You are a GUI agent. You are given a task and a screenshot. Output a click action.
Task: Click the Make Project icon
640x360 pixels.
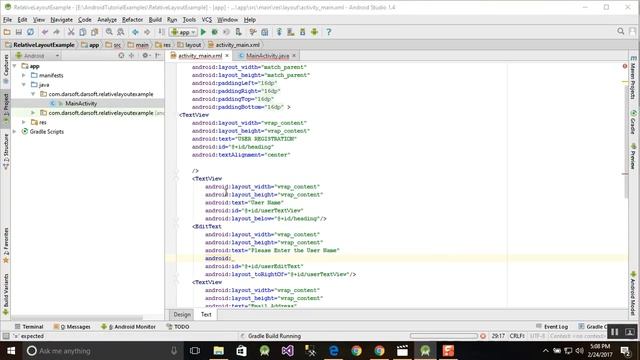[x=162, y=32]
